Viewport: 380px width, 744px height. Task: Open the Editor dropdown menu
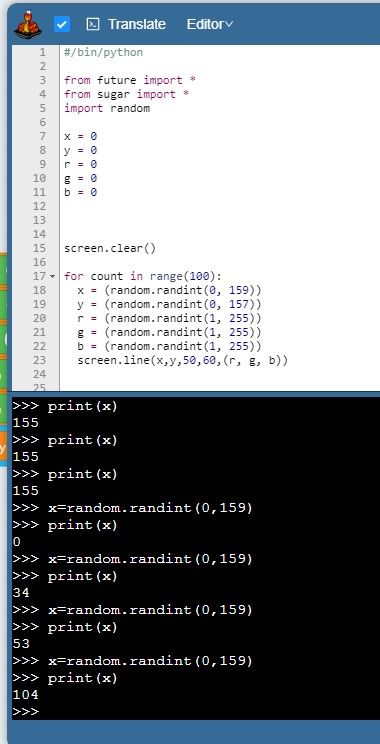pyautogui.click(x=210, y=24)
